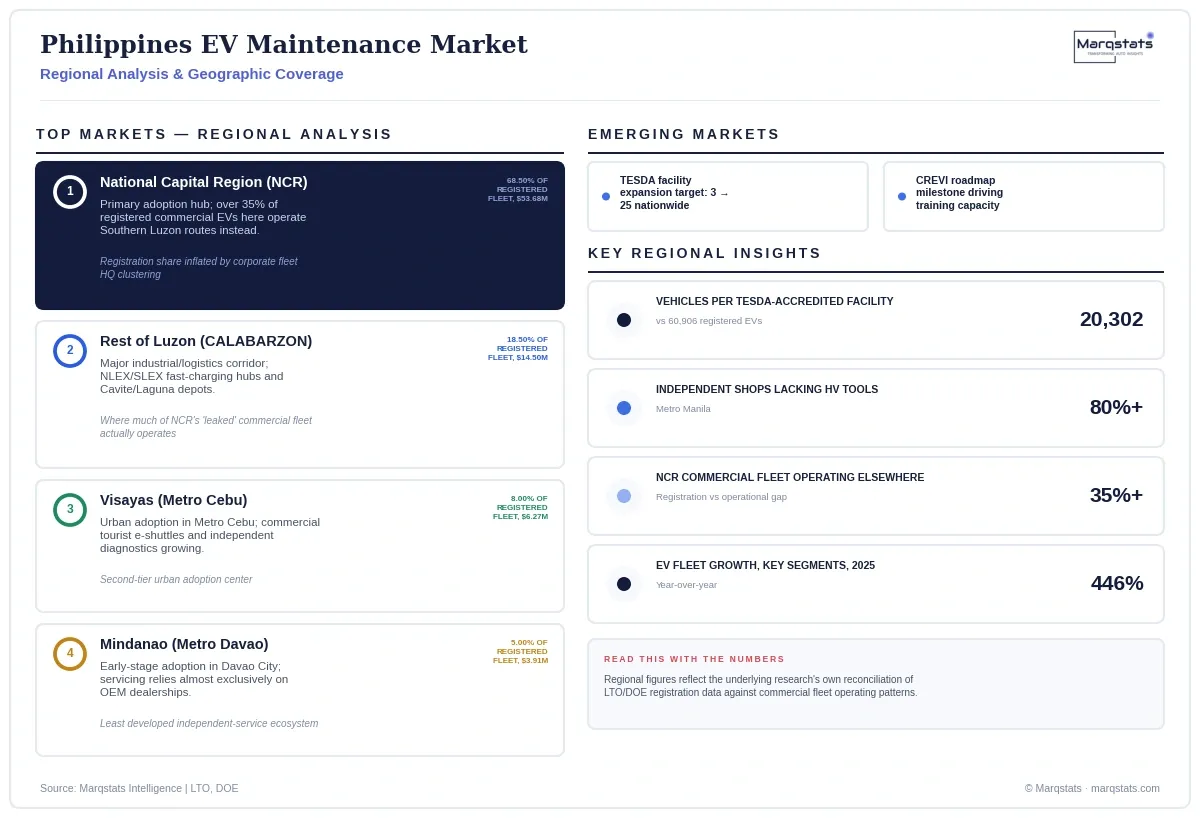Click the Source: Marqstats Intelligence footer text
Image resolution: width=1200 pixels, height=818 pixels.
click(x=139, y=788)
